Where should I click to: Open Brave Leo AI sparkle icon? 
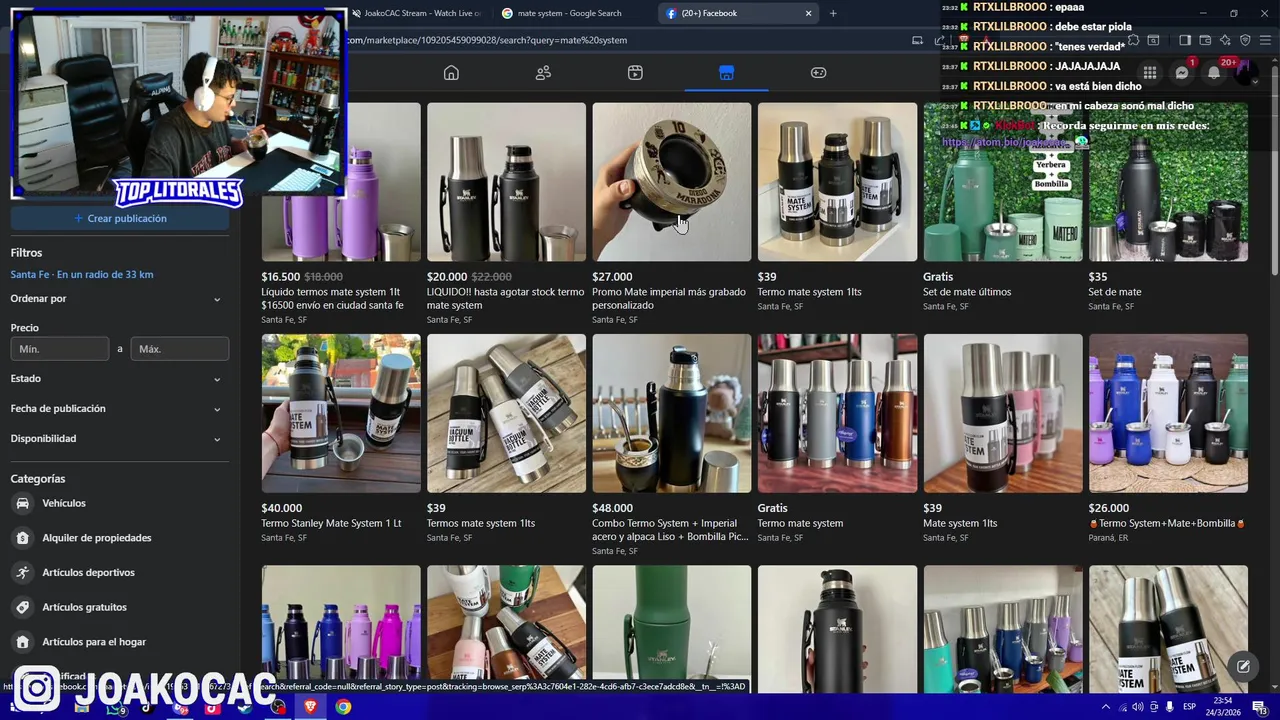1225,40
